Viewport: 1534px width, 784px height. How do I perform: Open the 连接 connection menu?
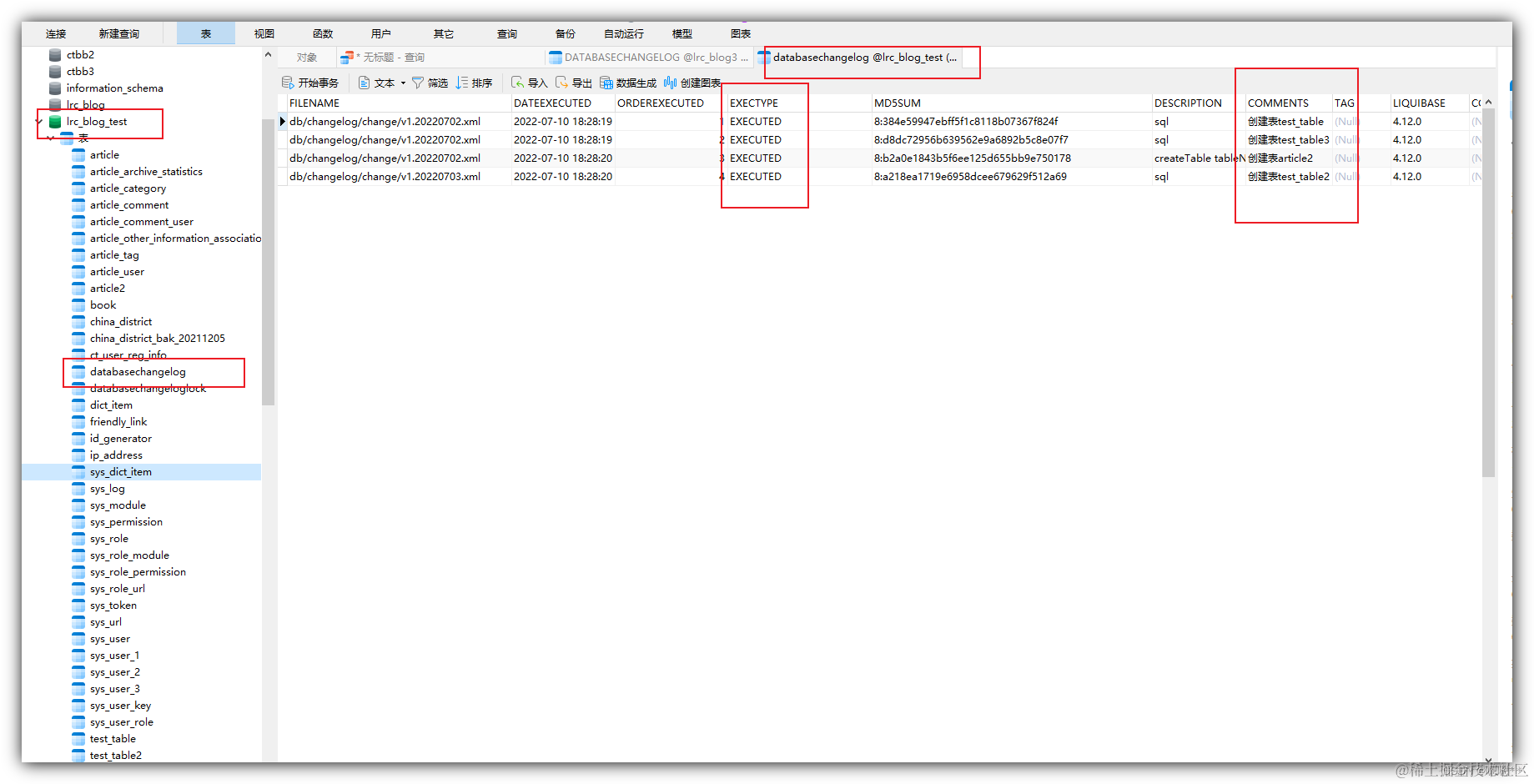56,34
